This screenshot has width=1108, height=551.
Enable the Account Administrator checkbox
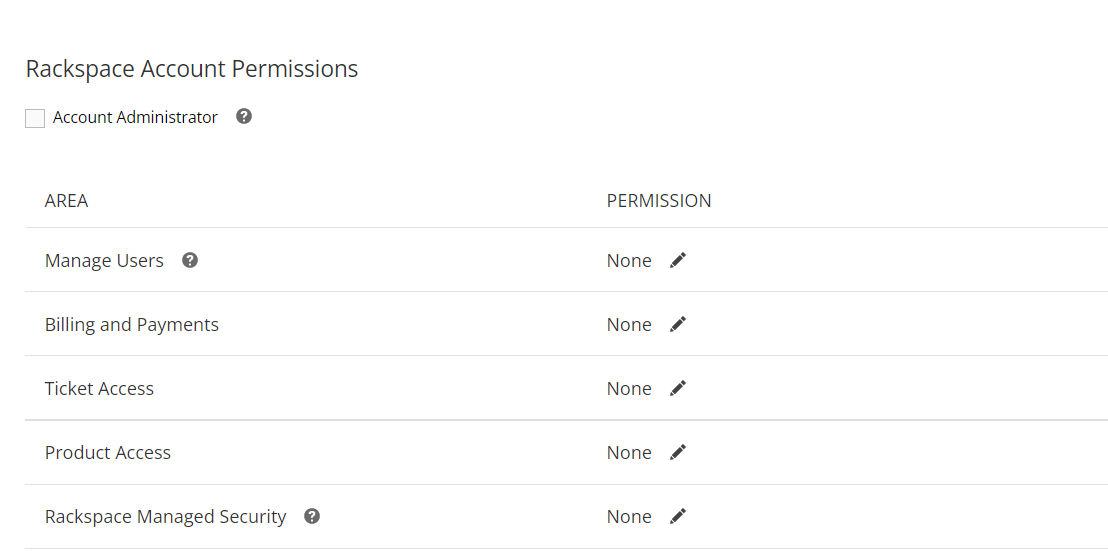[x=35, y=118]
